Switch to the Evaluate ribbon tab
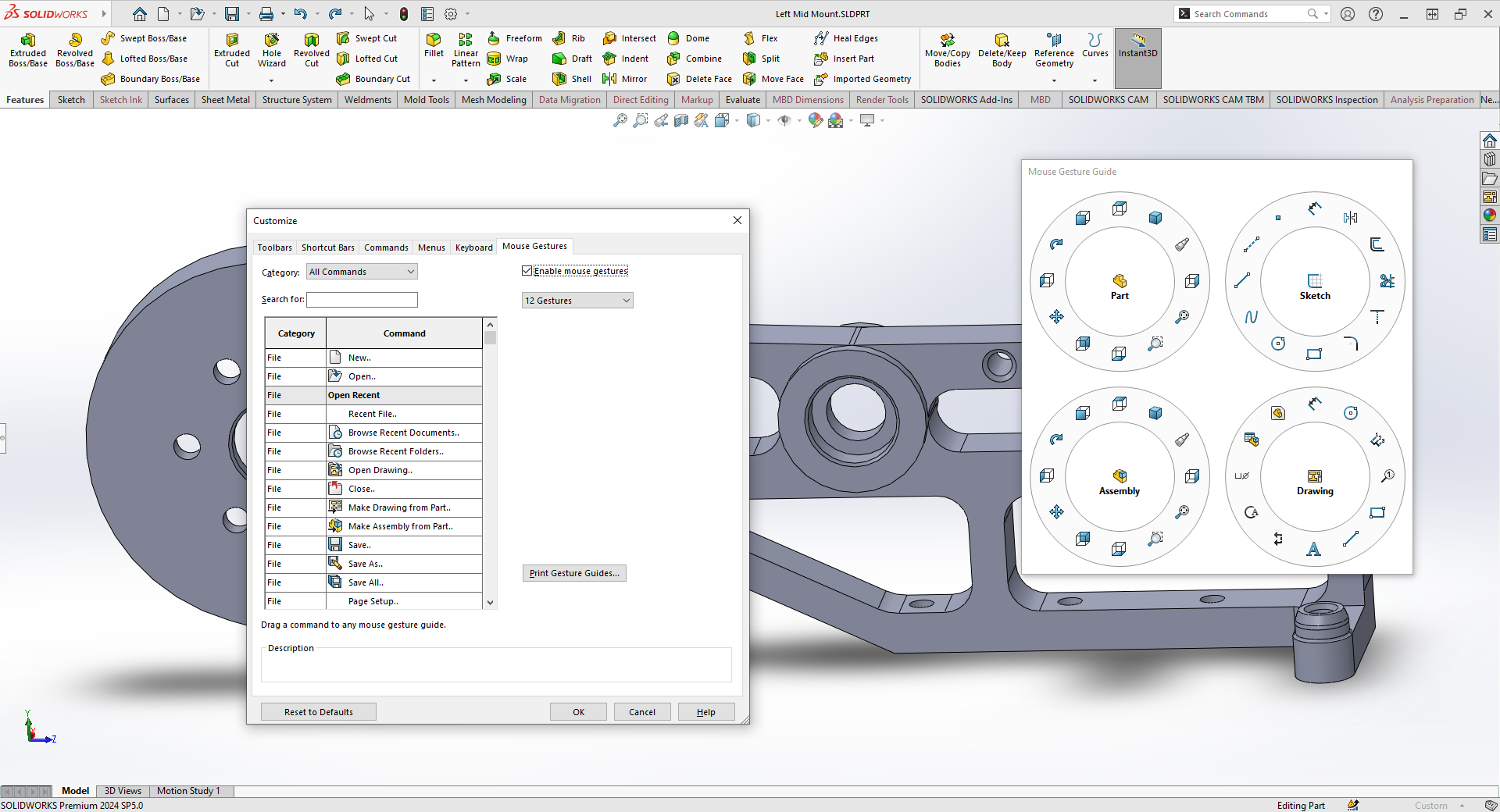This screenshot has height=812, width=1500. click(x=743, y=100)
